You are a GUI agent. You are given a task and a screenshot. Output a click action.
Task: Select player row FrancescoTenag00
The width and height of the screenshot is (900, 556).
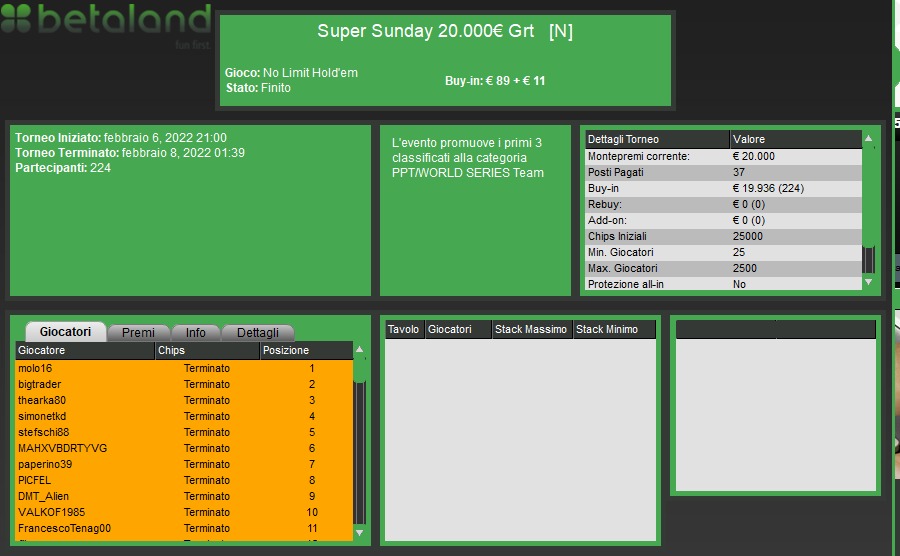[184, 529]
